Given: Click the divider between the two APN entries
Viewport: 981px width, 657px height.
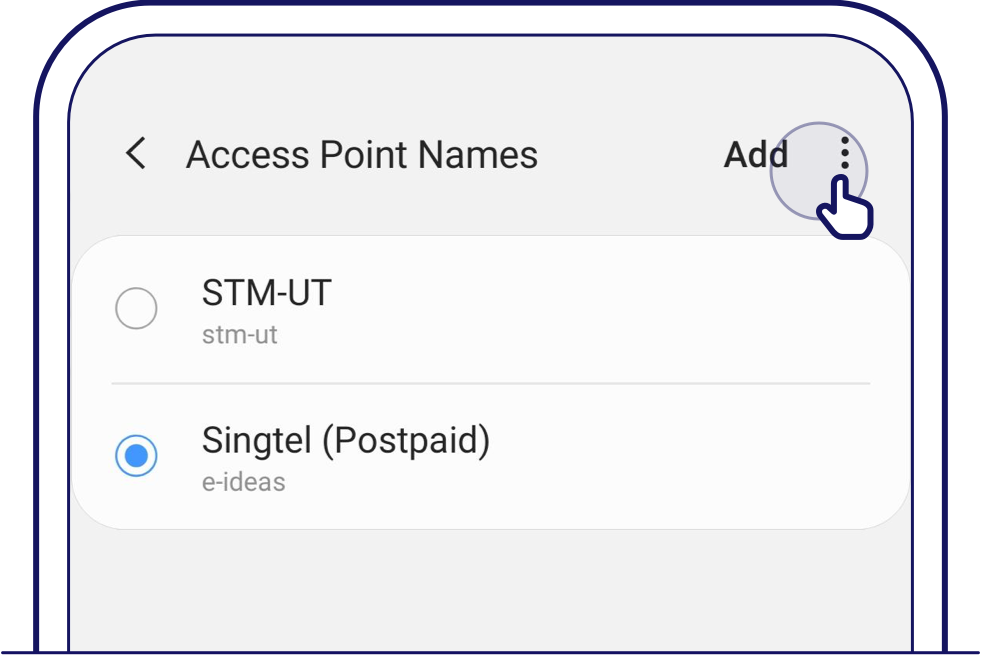Looking at the screenshot, I should [x=490, y=383].
